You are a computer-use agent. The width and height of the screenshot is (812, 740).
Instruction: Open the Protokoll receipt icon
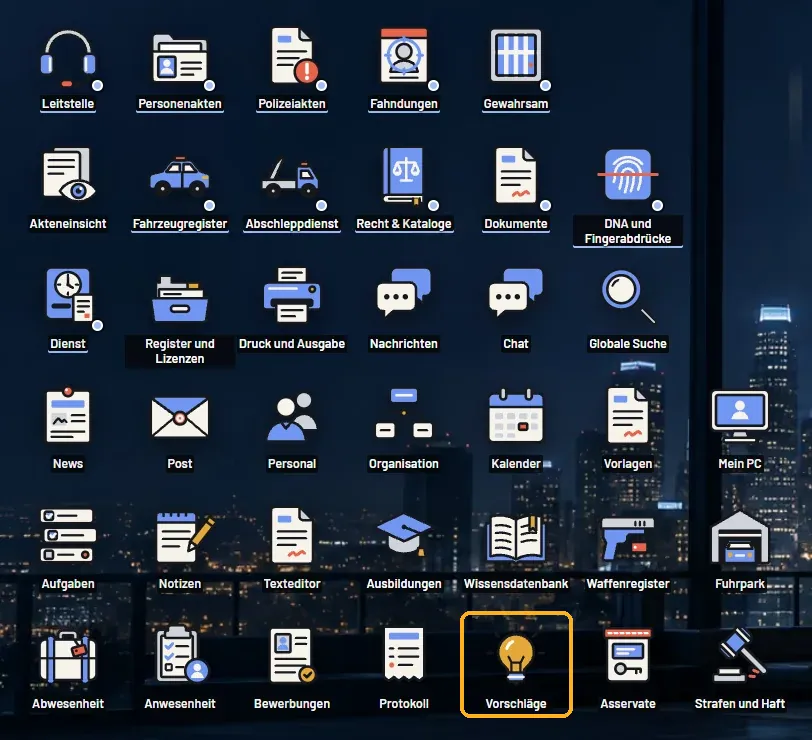[404, 655]
